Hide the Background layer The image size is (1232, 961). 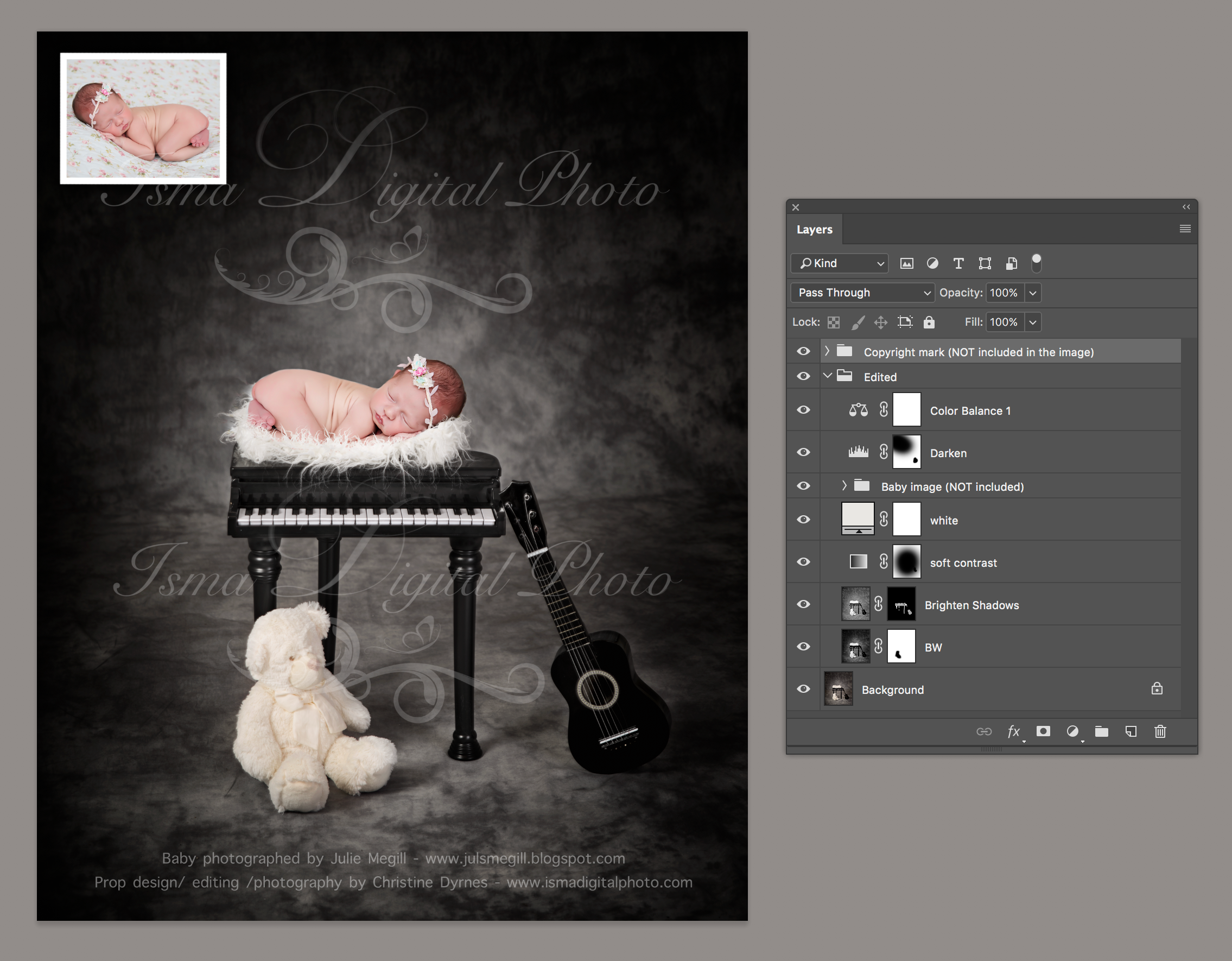point(803,689)
